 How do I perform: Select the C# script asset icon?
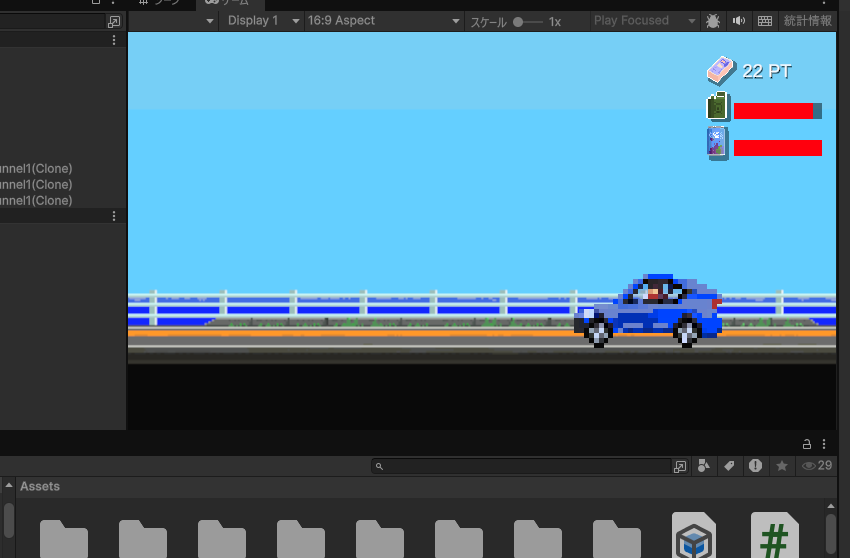775,535
